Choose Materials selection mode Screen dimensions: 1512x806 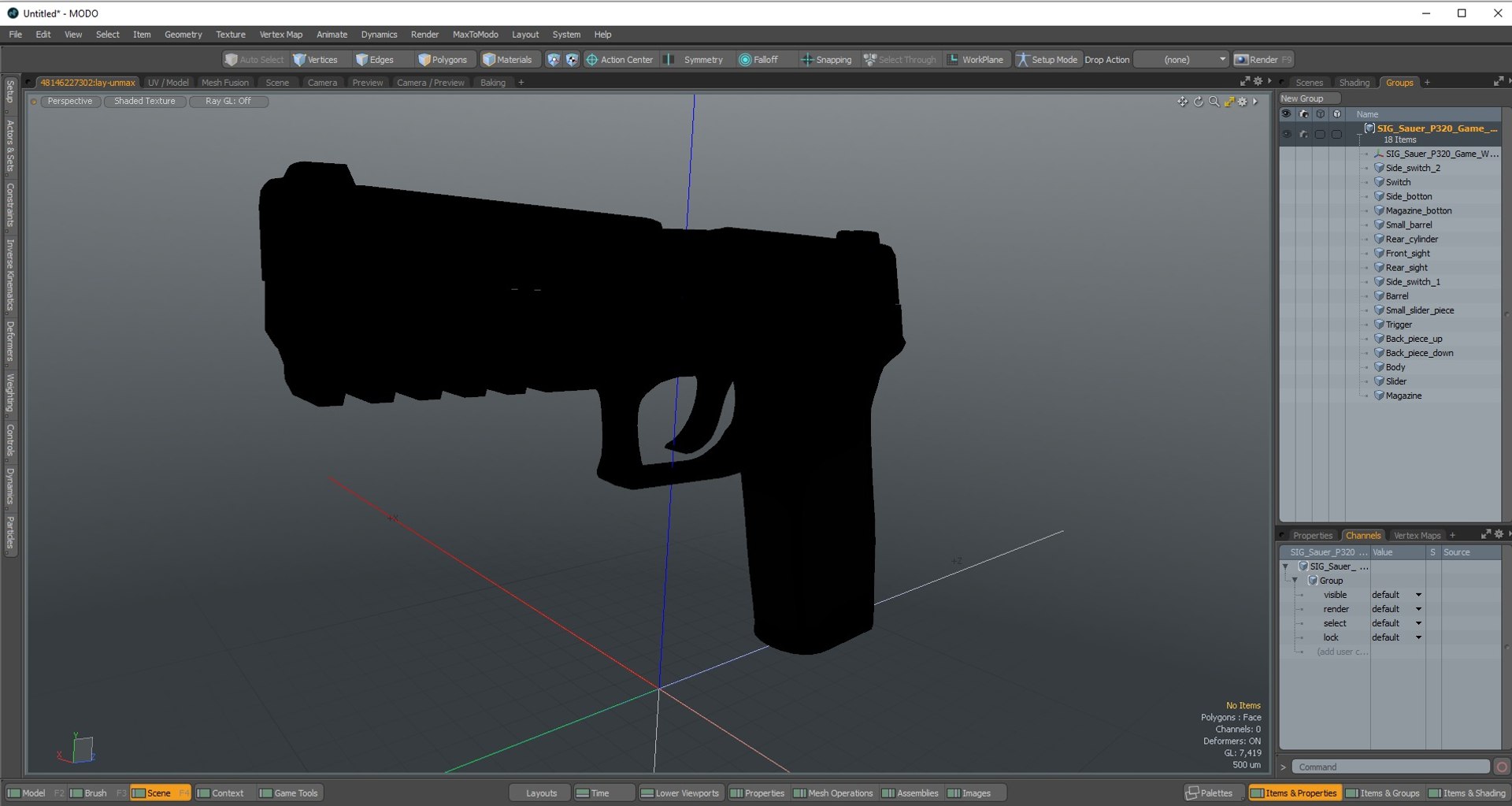(507, 60)
